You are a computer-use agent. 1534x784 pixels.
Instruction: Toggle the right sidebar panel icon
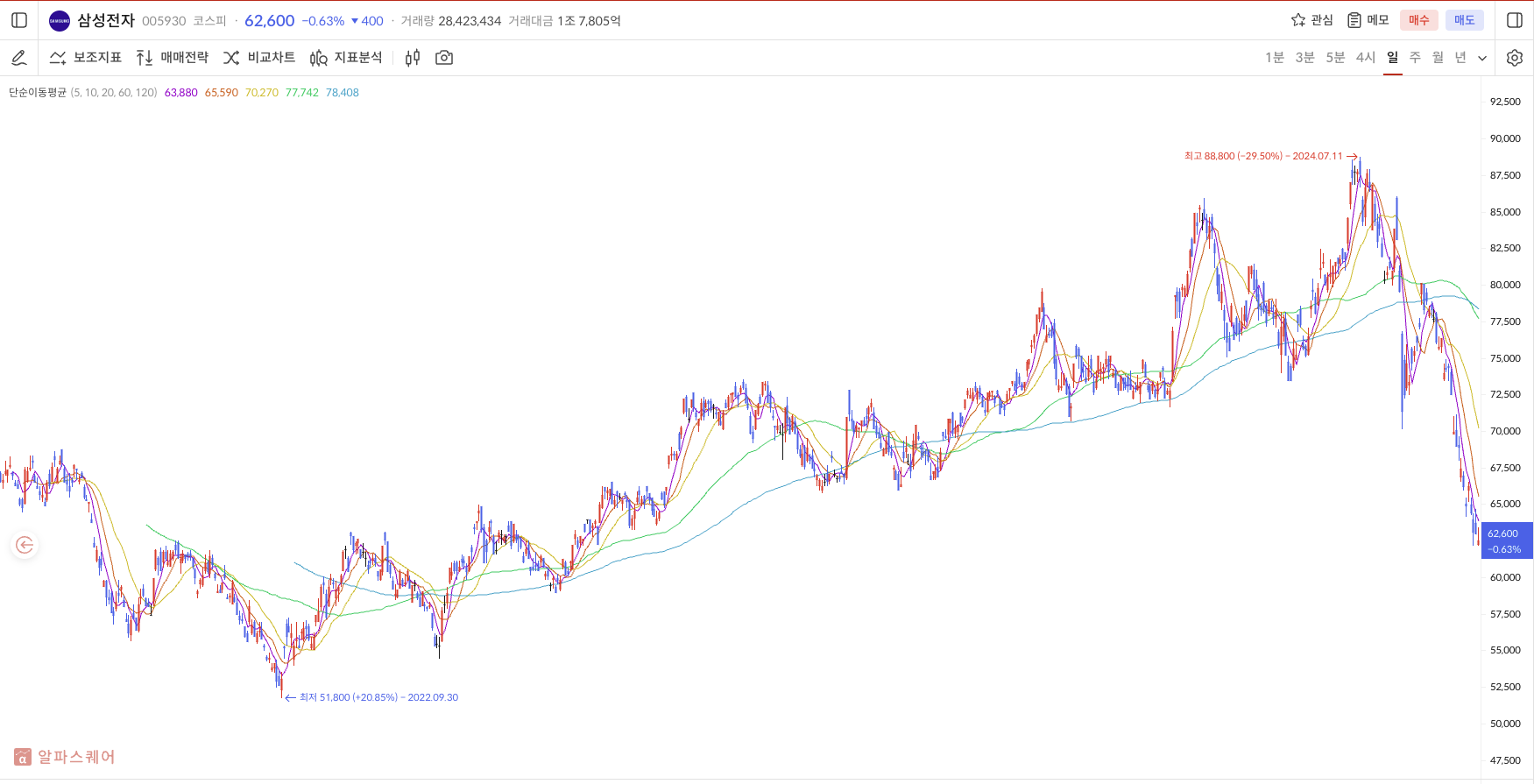[x=1515, y=20]
